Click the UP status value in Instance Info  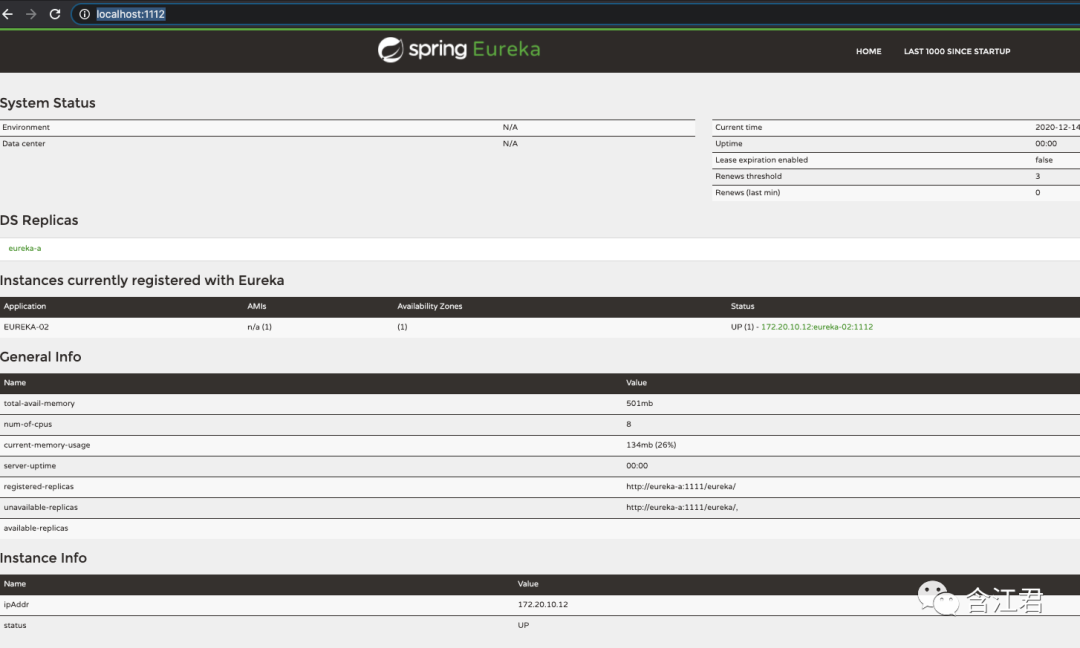pyautogui.click(x=523, y=625)
